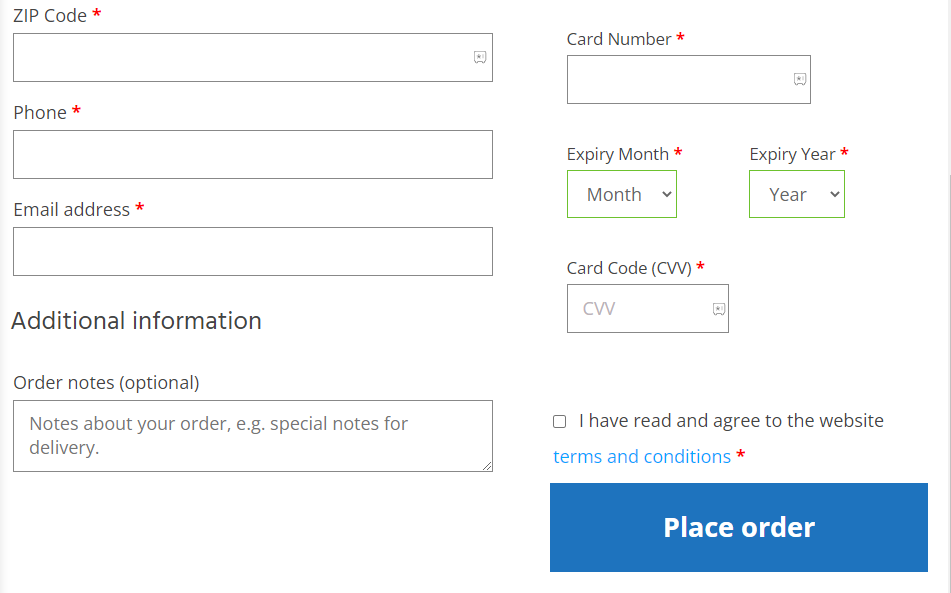Viewport: 951px width, 593px height.
Task: Click into the Phone input field
Action: (252, 154)
